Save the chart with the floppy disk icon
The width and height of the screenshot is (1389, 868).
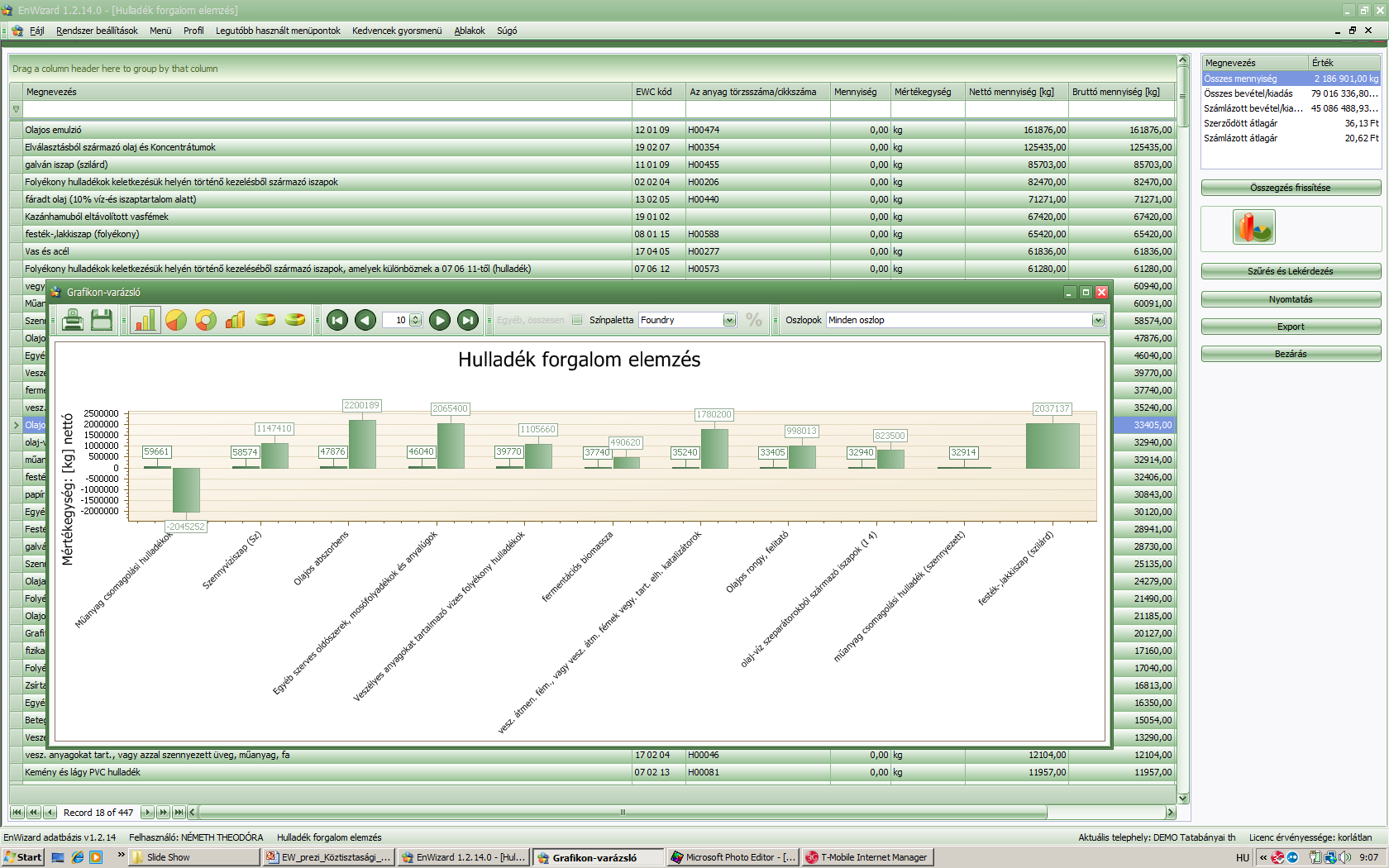pyautogui.click(x=102, y=320)
